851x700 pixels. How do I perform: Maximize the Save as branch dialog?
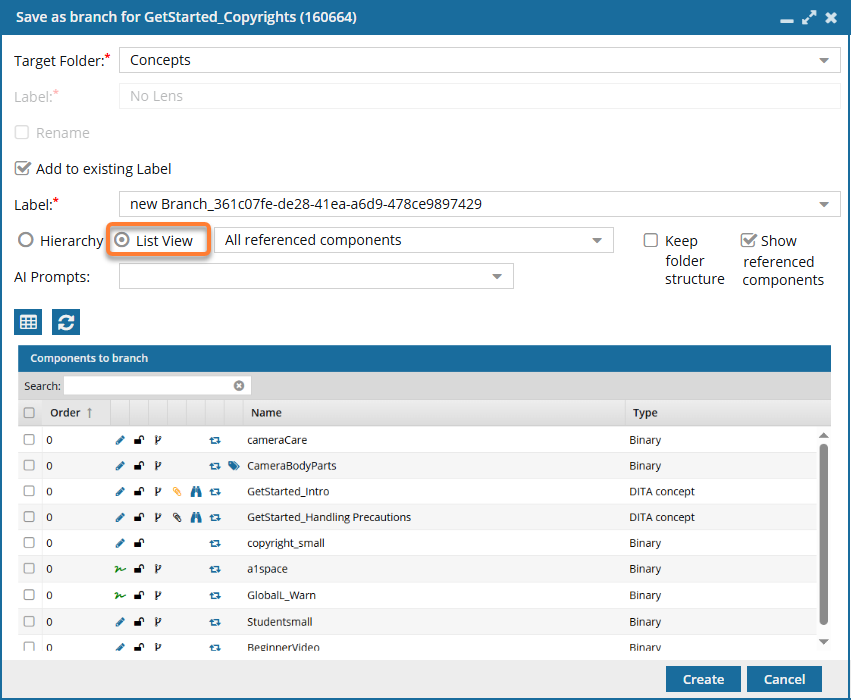[809, 17]
